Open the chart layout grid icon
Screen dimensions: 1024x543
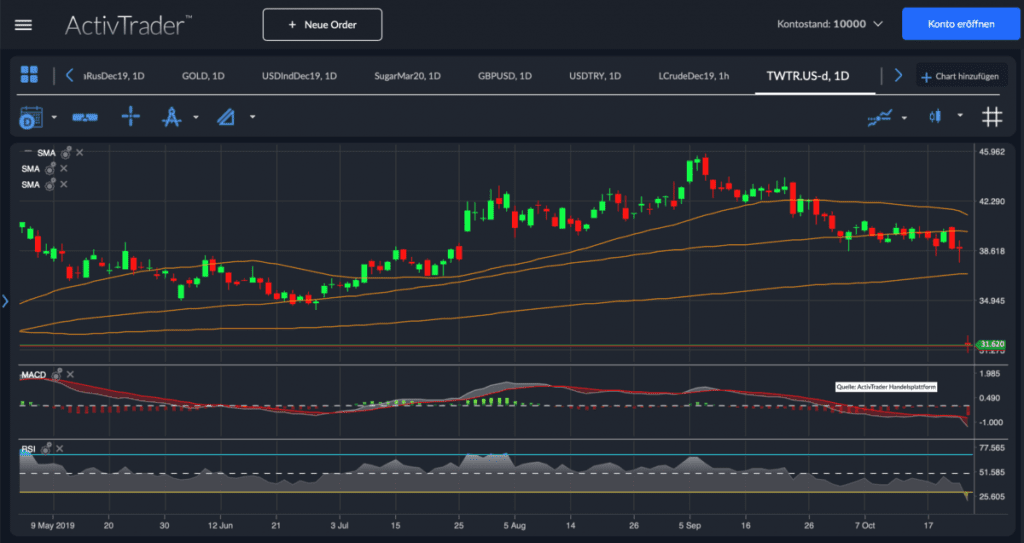(29, 74)
